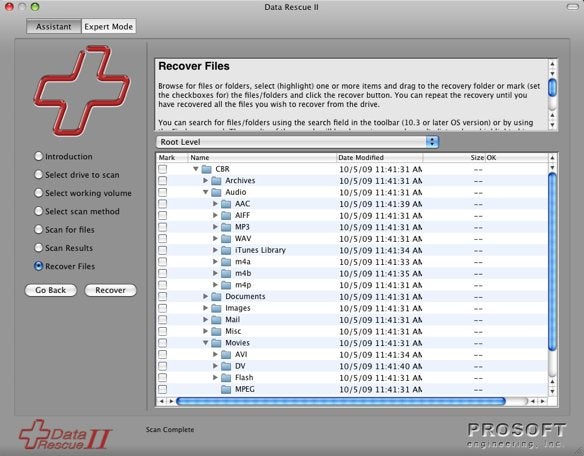Click the Misc folder icon
This screenshot has width=584, height=456.
pyautogui.click(x=216, y=332)
